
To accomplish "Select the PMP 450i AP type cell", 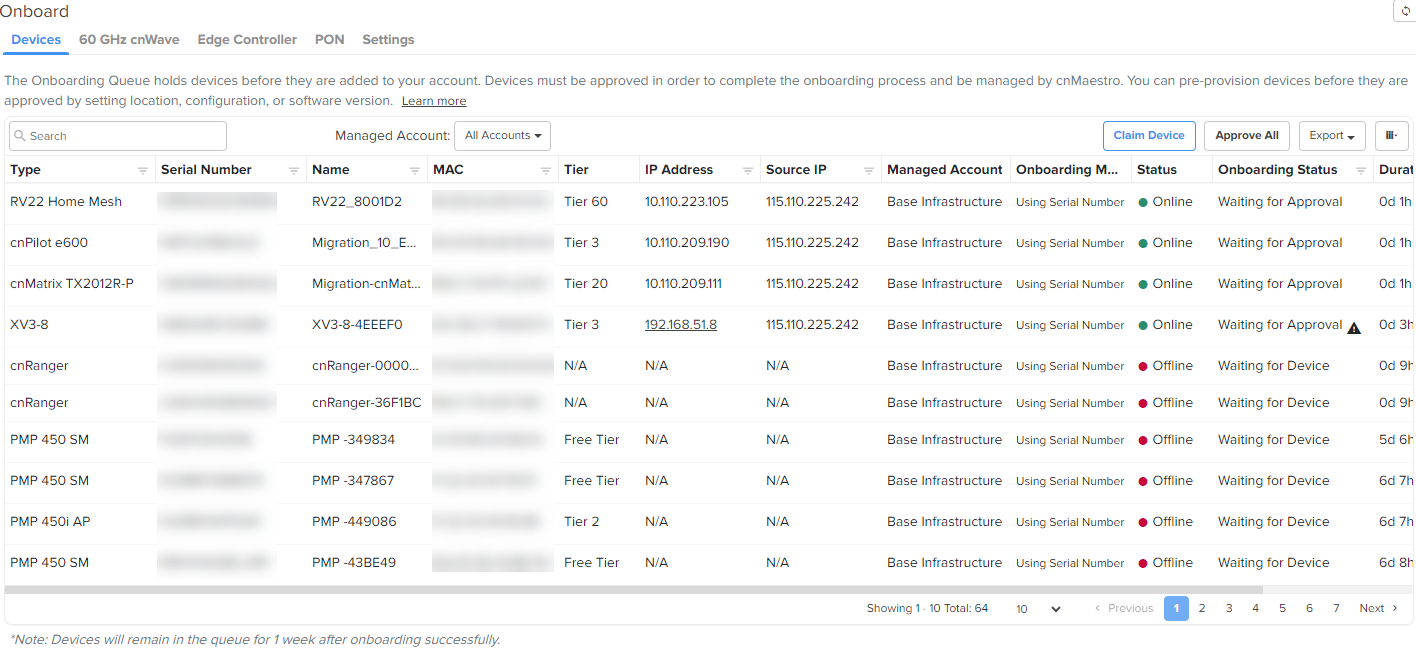I will point(50,522).
